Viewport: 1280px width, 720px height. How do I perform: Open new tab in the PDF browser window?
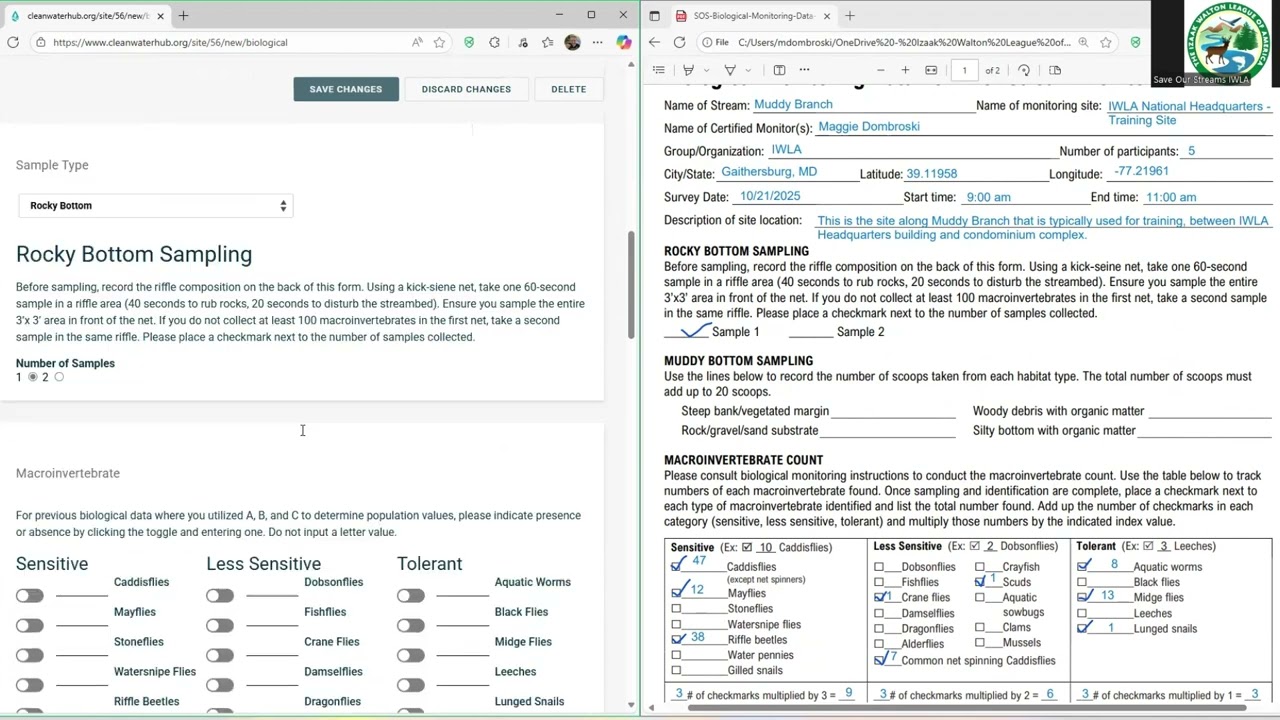click(x=849, y=15)
